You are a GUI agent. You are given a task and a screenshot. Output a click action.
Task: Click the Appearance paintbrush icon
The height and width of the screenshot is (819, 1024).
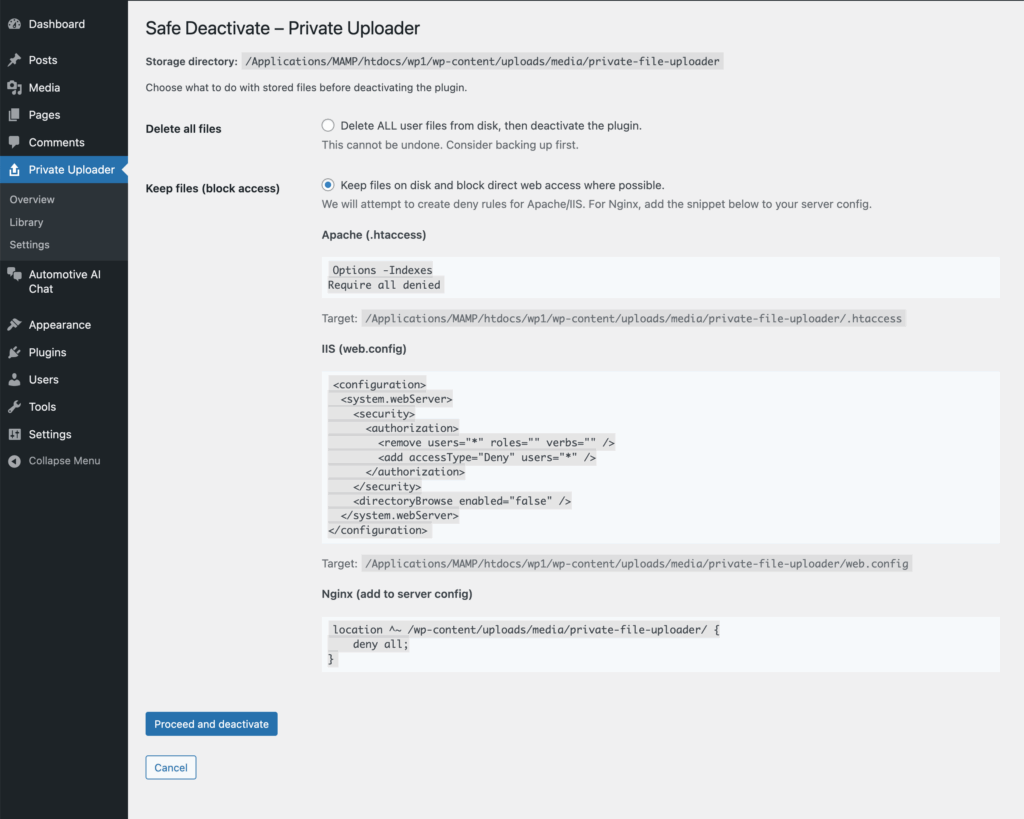(14, 325)
